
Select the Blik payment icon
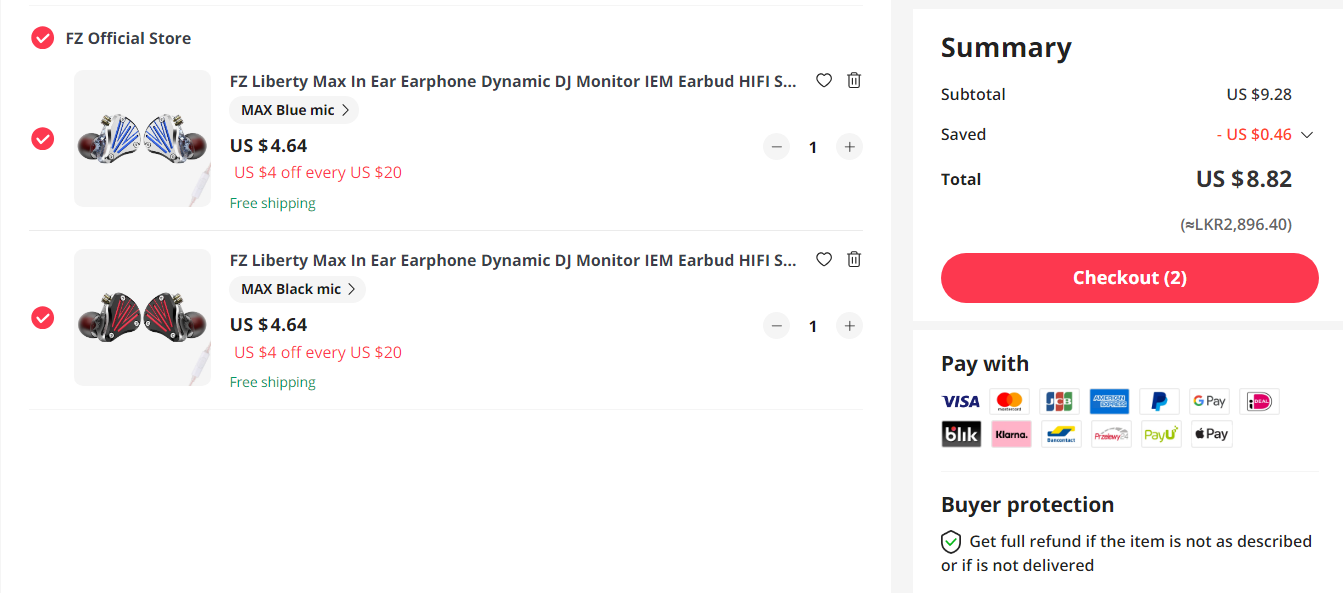click(x=961, y=434)
